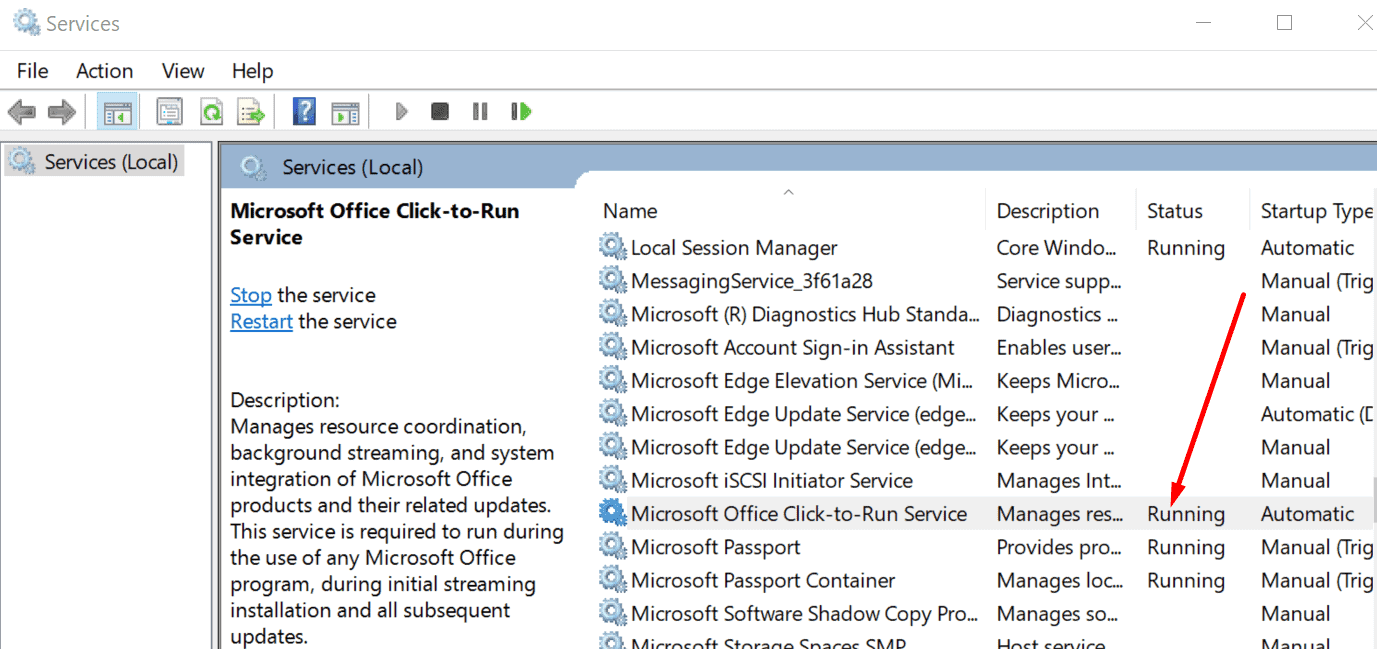Sort by the Description column header
The height and width of the screenshot is (649, 1377).
coord(1048,211)
